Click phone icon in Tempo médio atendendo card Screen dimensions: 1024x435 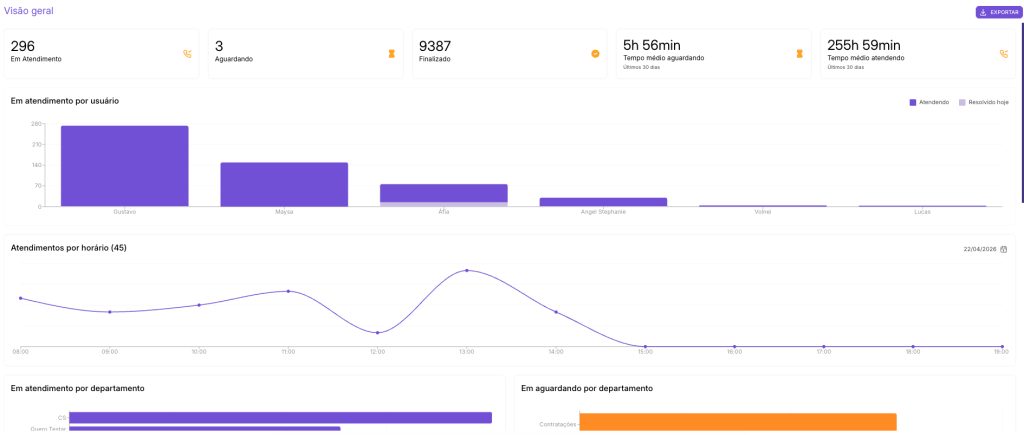click(1003, 53)
